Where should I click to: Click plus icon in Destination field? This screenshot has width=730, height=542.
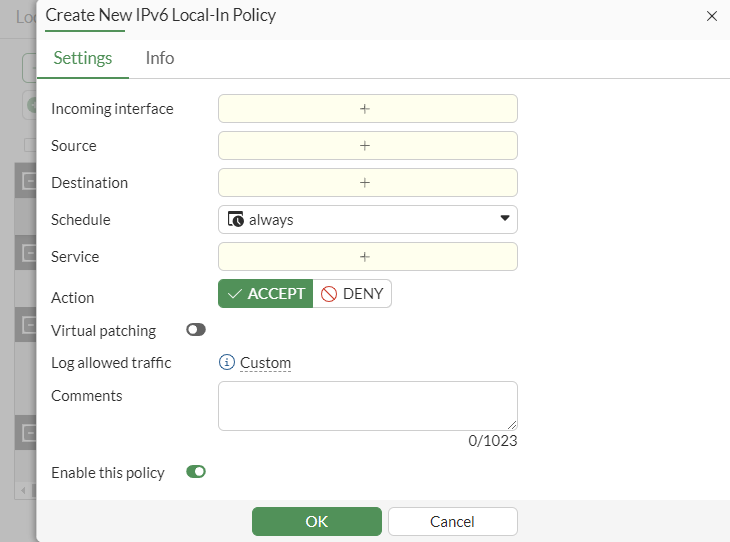(365, 183)
